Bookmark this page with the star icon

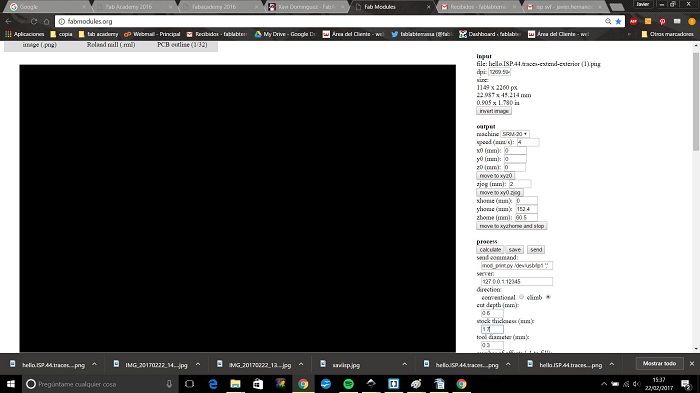click(x=618, y=21)
